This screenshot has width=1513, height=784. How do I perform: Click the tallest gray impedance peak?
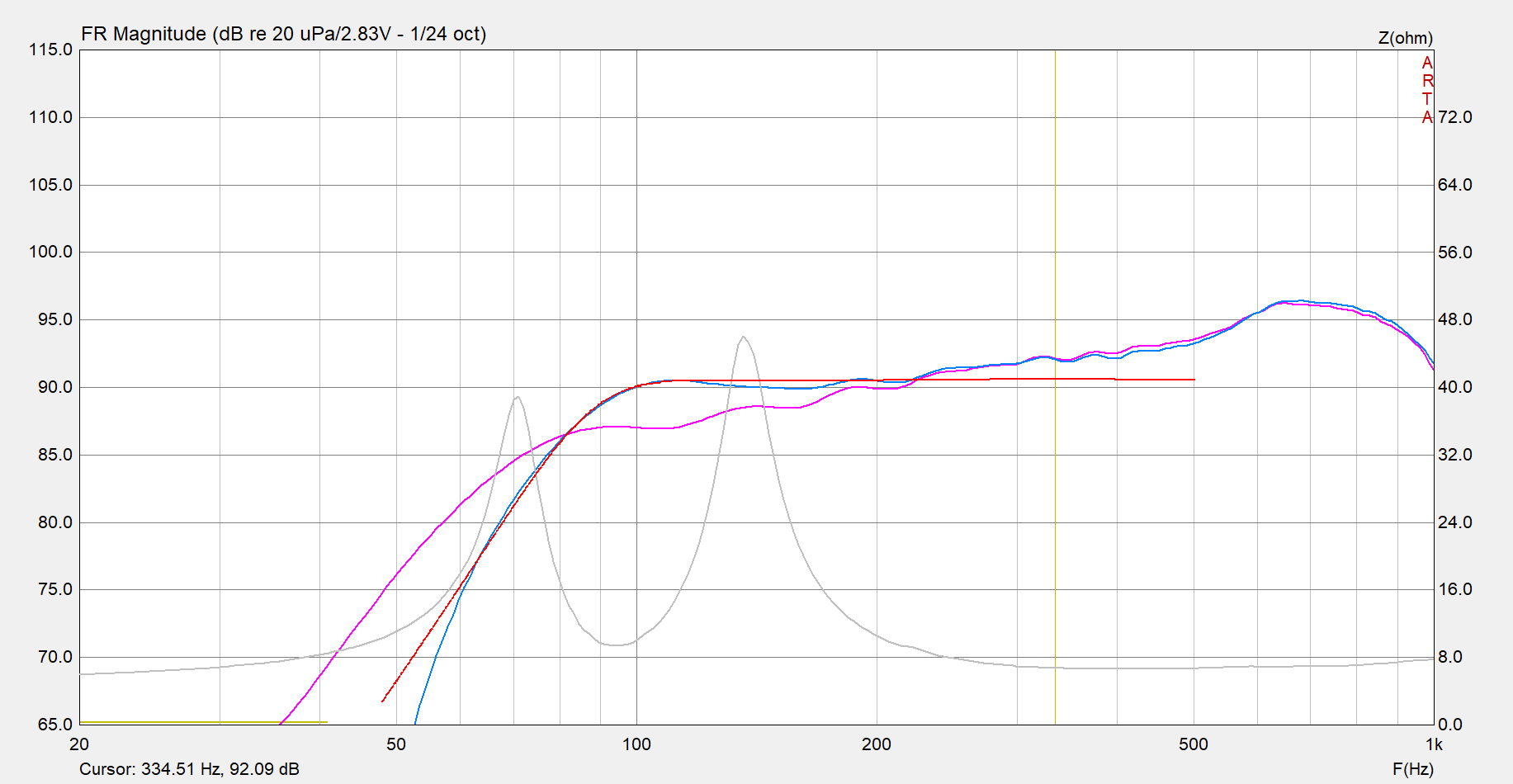(x=744, y=338)
